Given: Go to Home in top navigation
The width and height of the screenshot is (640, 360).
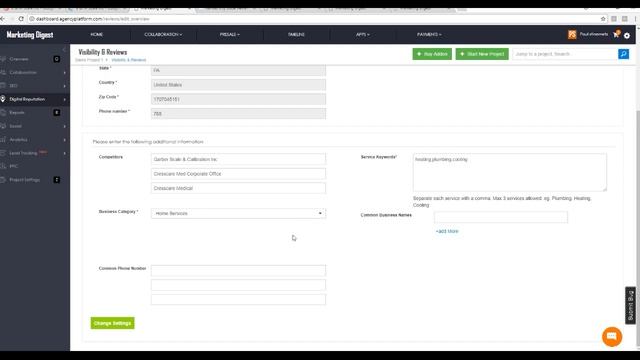Looking at the screenshot, I should coord(97,35).
